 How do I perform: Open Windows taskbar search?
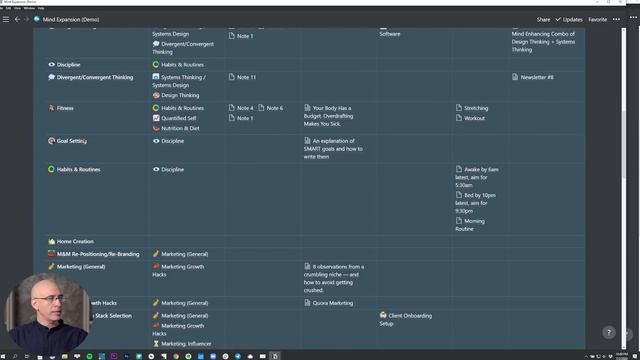(x=15, y=356)
